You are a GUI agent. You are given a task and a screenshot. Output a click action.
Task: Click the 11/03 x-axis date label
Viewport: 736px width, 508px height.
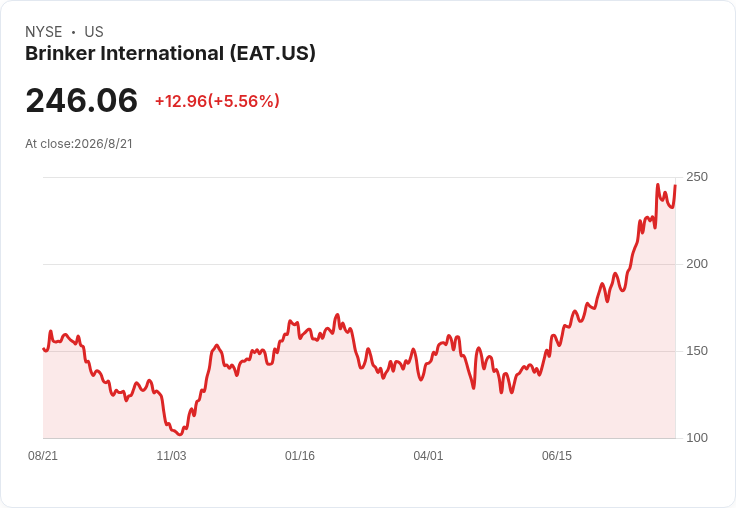[x=171, y=455]
